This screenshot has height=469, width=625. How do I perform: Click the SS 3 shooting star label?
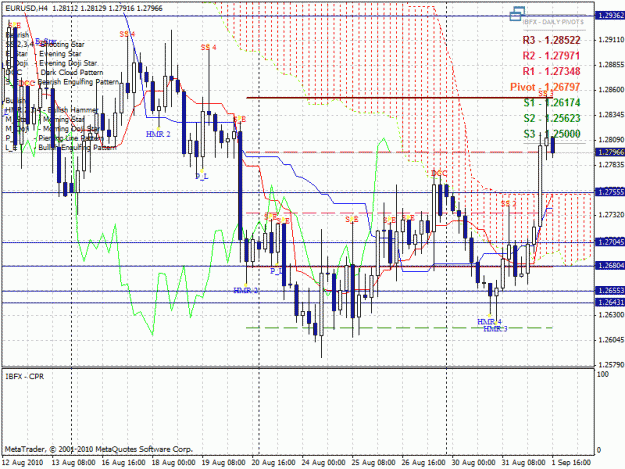(x=546, y=93)
